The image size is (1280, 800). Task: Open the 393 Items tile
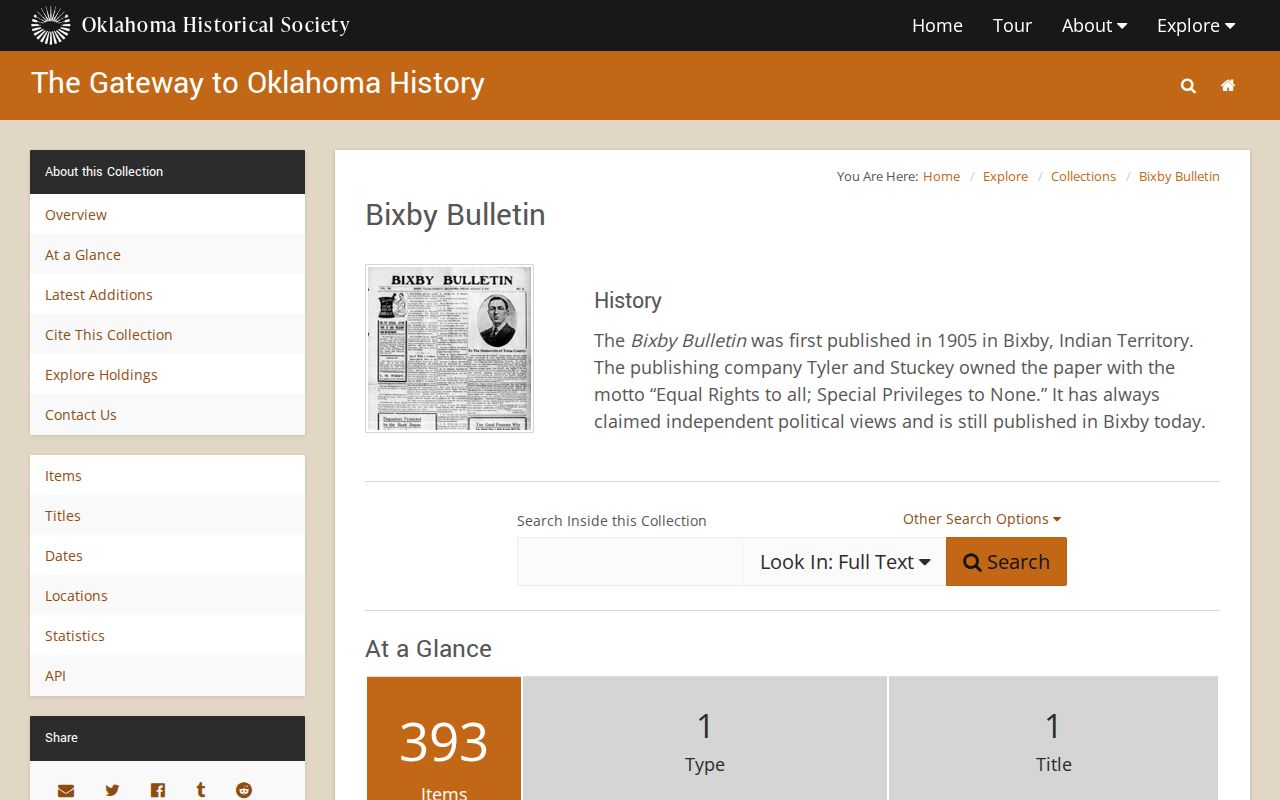tap(444, 738)
